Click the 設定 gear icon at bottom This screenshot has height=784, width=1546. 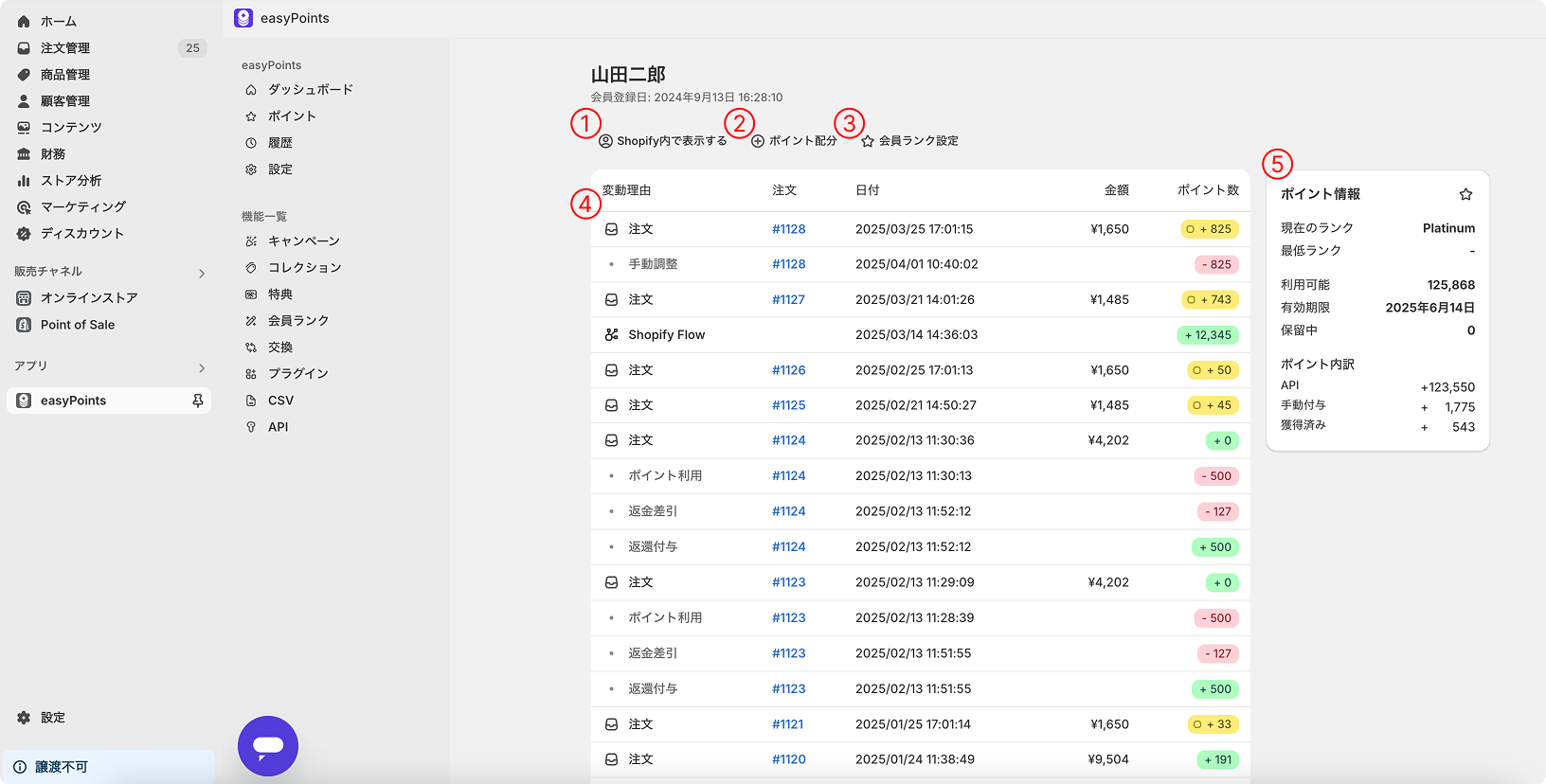point(24,718)
